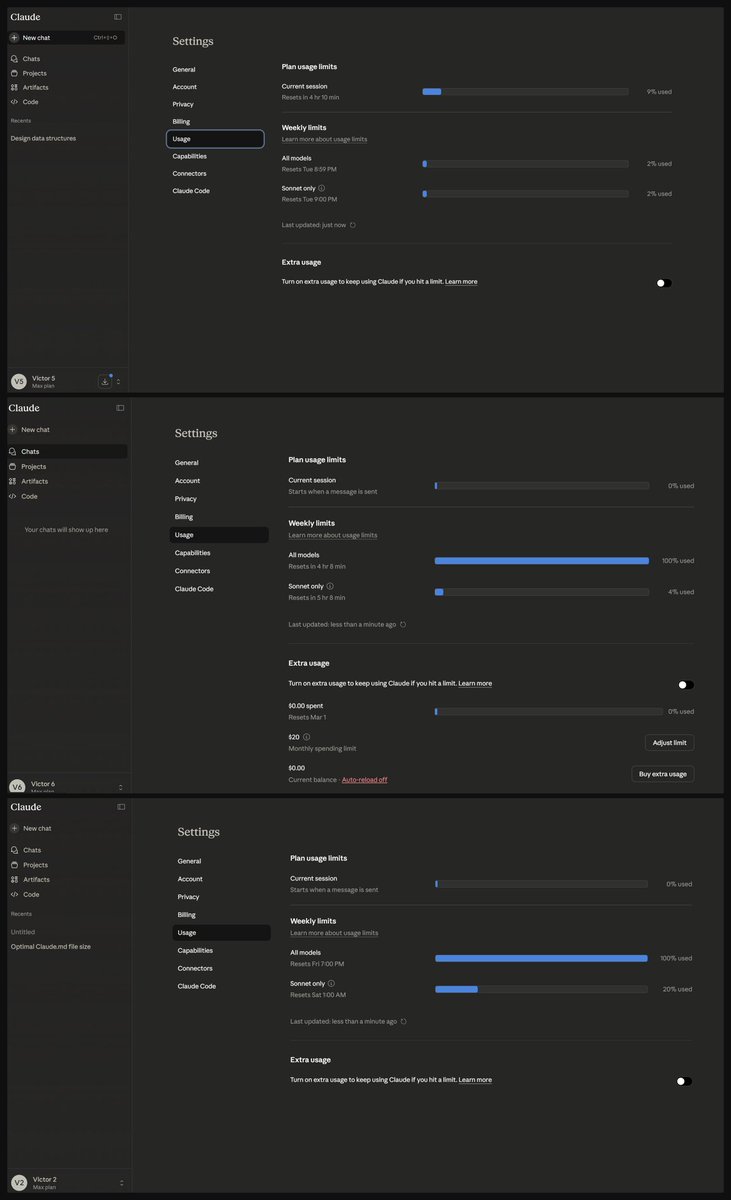This screenshot has height=1200, width=731.
Task: Open 'Learn more about usage limits' in Victor 6's window
Action: click(x=333, y=535)
